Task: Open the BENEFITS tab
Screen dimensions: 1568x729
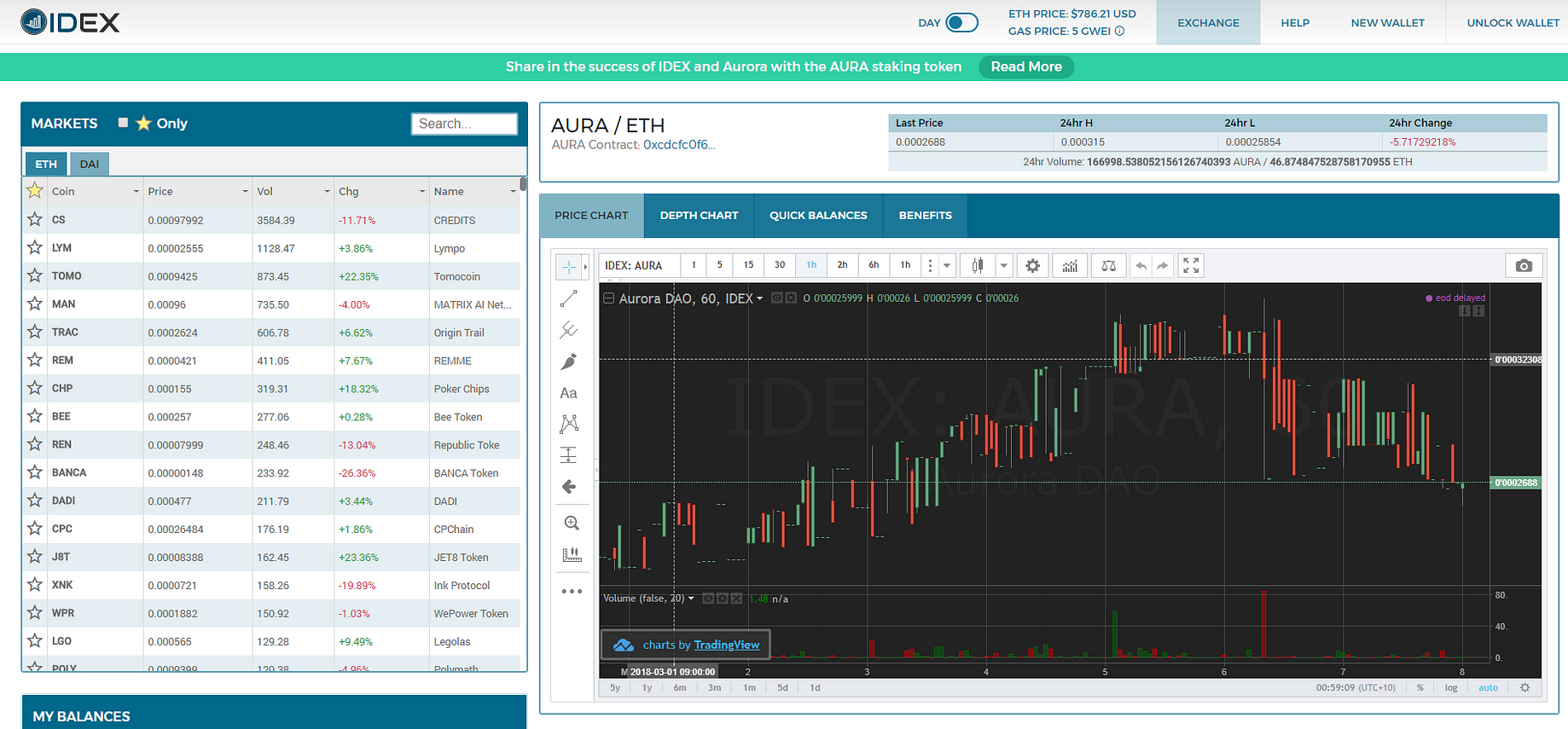Action: 926,216
